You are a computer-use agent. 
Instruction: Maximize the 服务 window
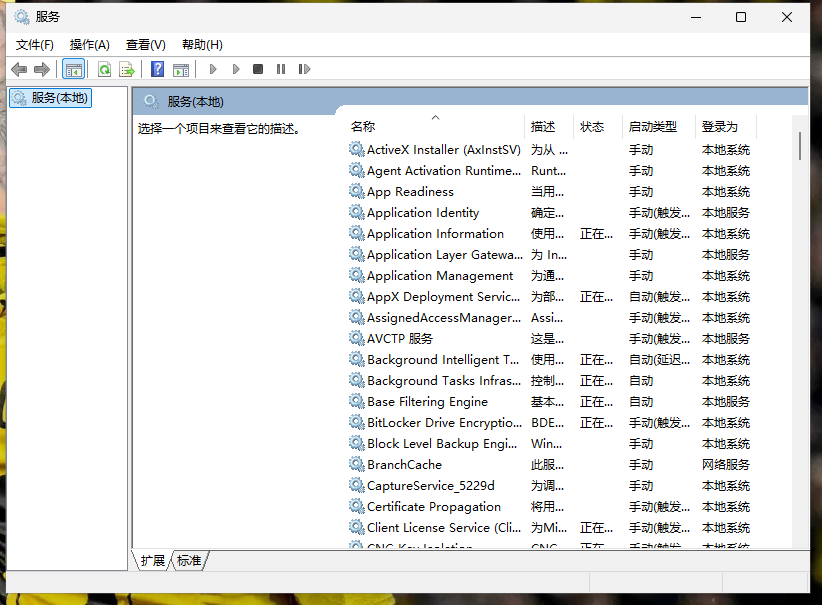coord(741,17)
